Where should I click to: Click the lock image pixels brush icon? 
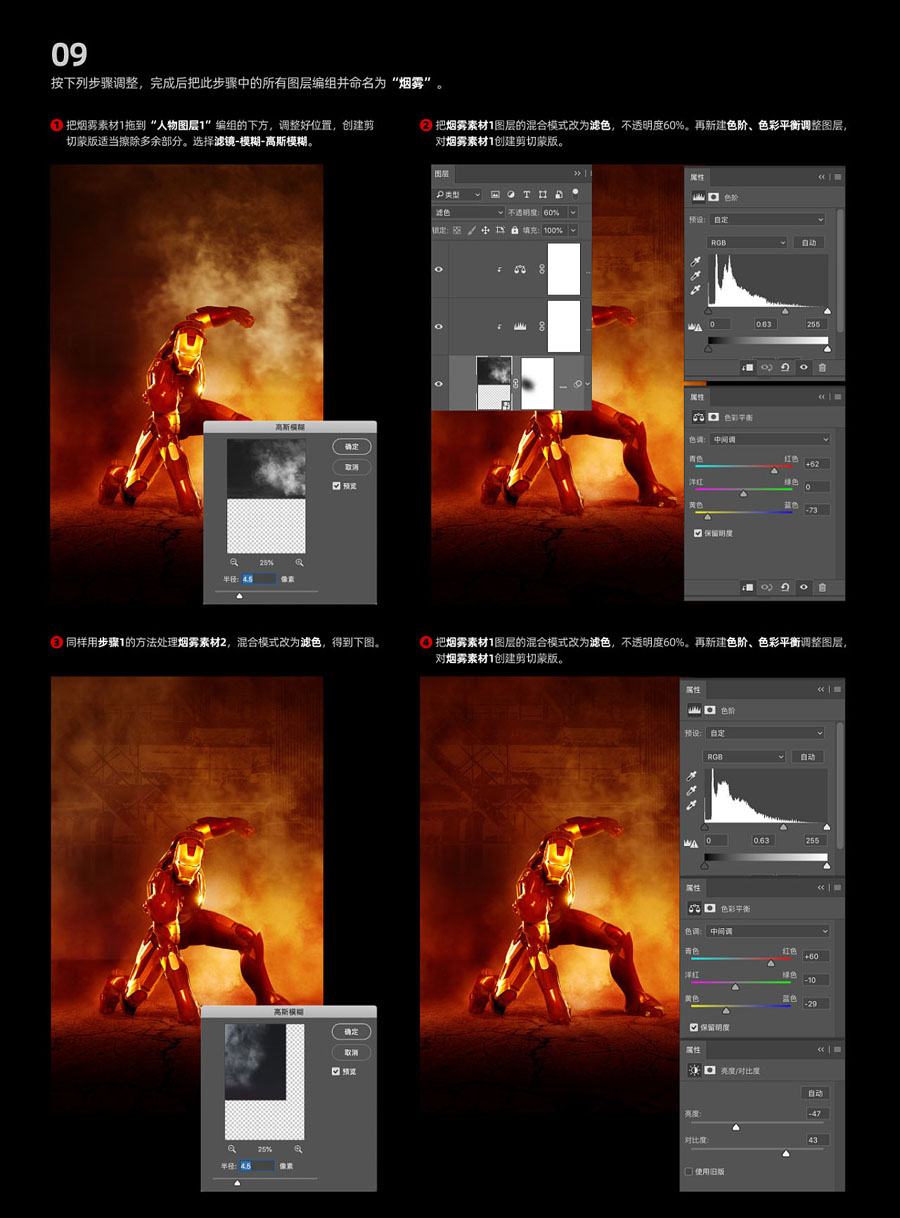tap(470, 230)
